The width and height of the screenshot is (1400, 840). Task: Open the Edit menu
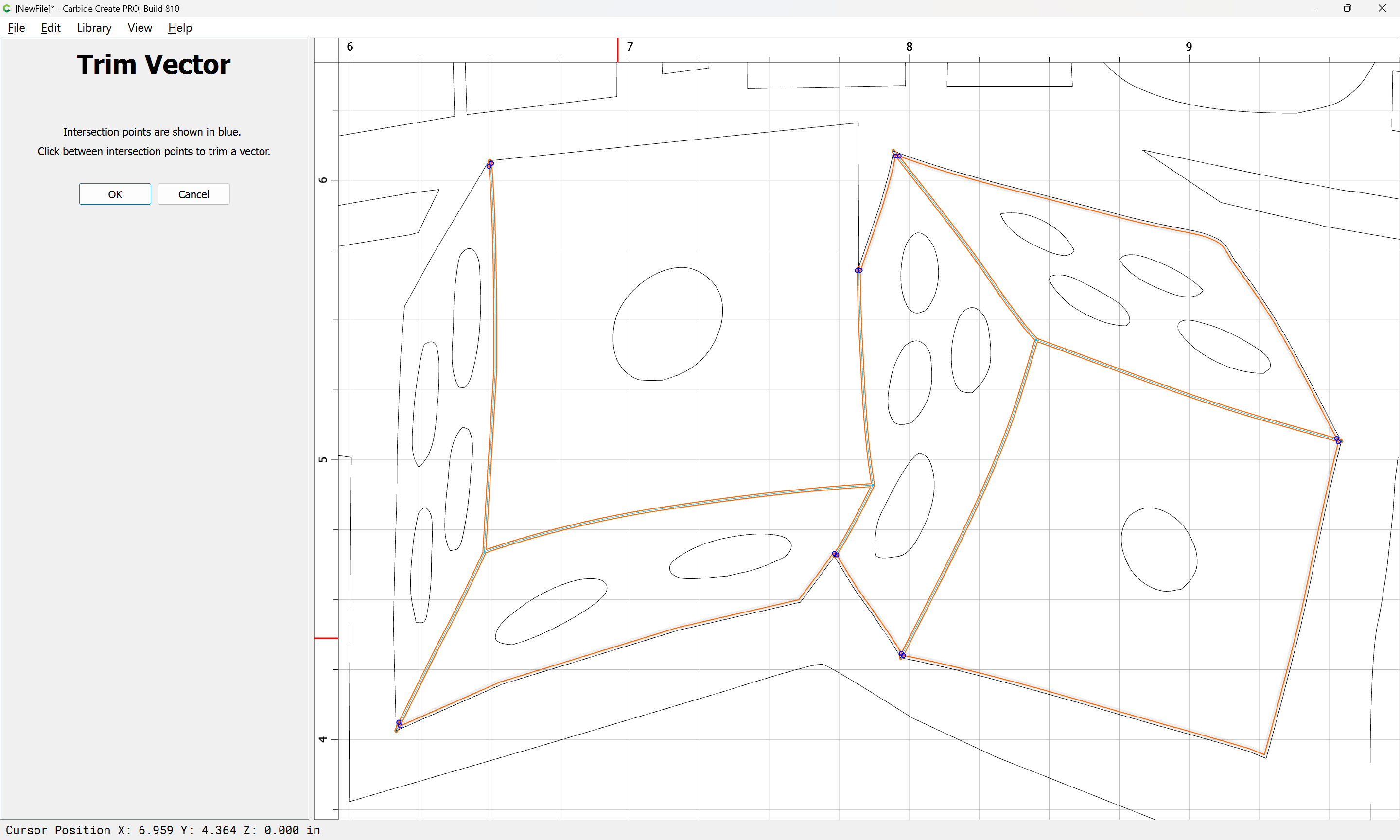pyautogui.click(x=51, y=28)
